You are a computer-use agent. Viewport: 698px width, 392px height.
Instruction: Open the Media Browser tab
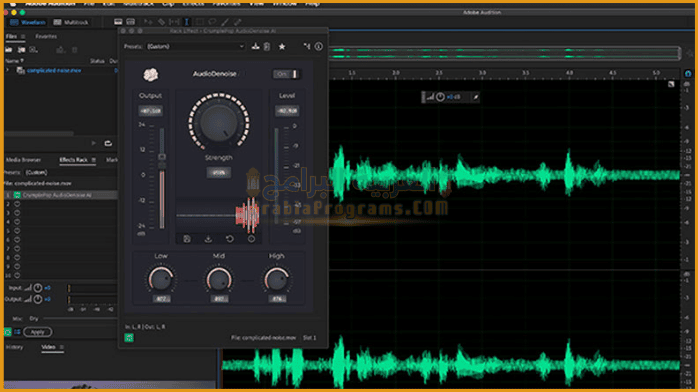point(23,160)
